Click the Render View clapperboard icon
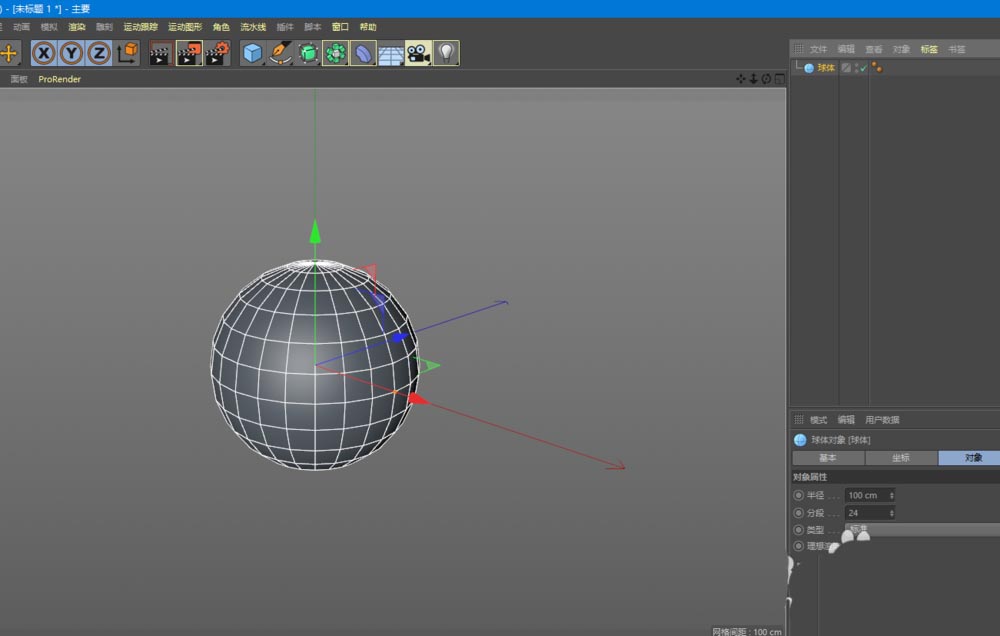This screenshot has width=1000, height=636. tap(160, 54)
